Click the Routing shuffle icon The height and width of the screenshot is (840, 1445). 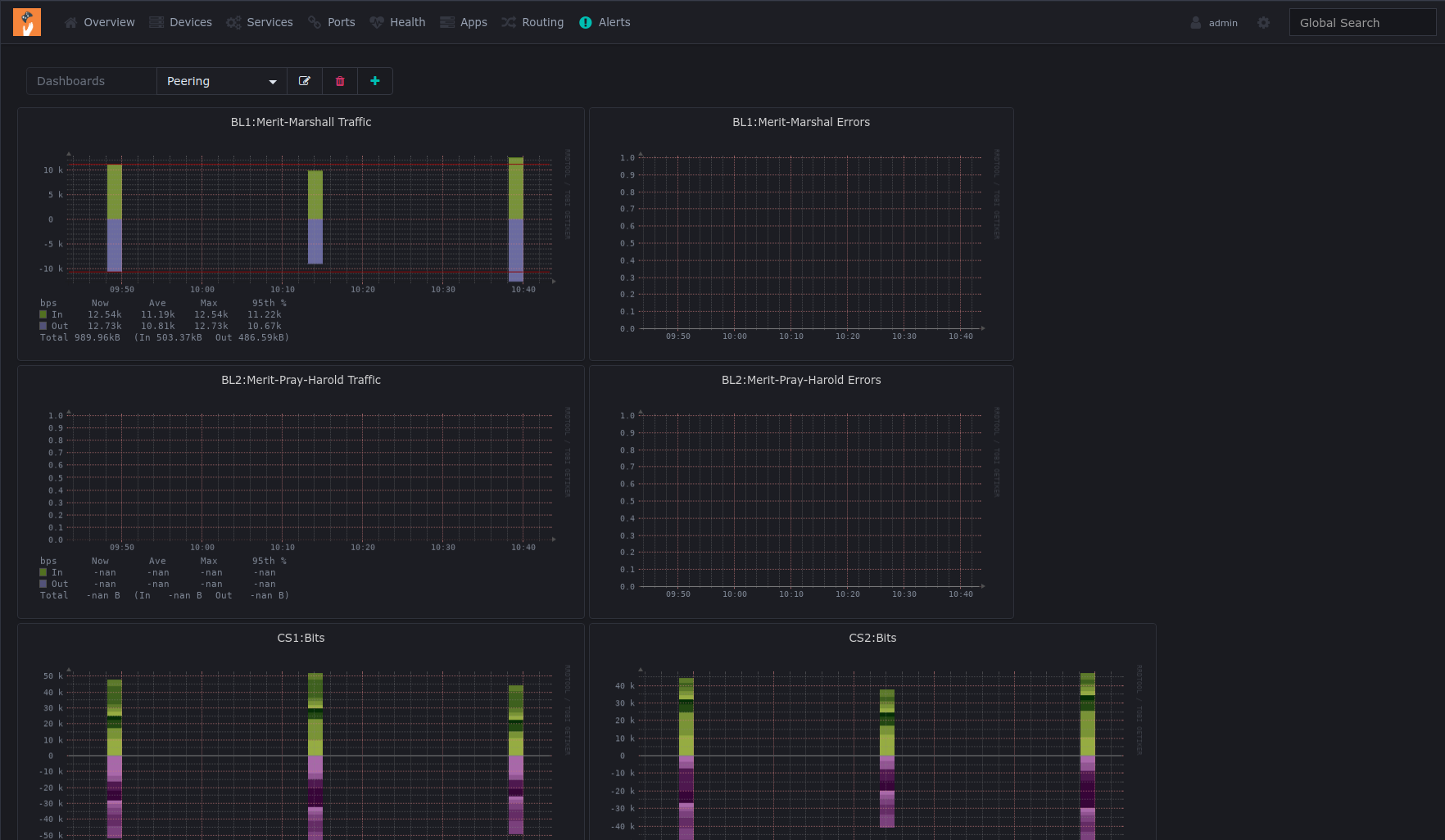[509, 23]
